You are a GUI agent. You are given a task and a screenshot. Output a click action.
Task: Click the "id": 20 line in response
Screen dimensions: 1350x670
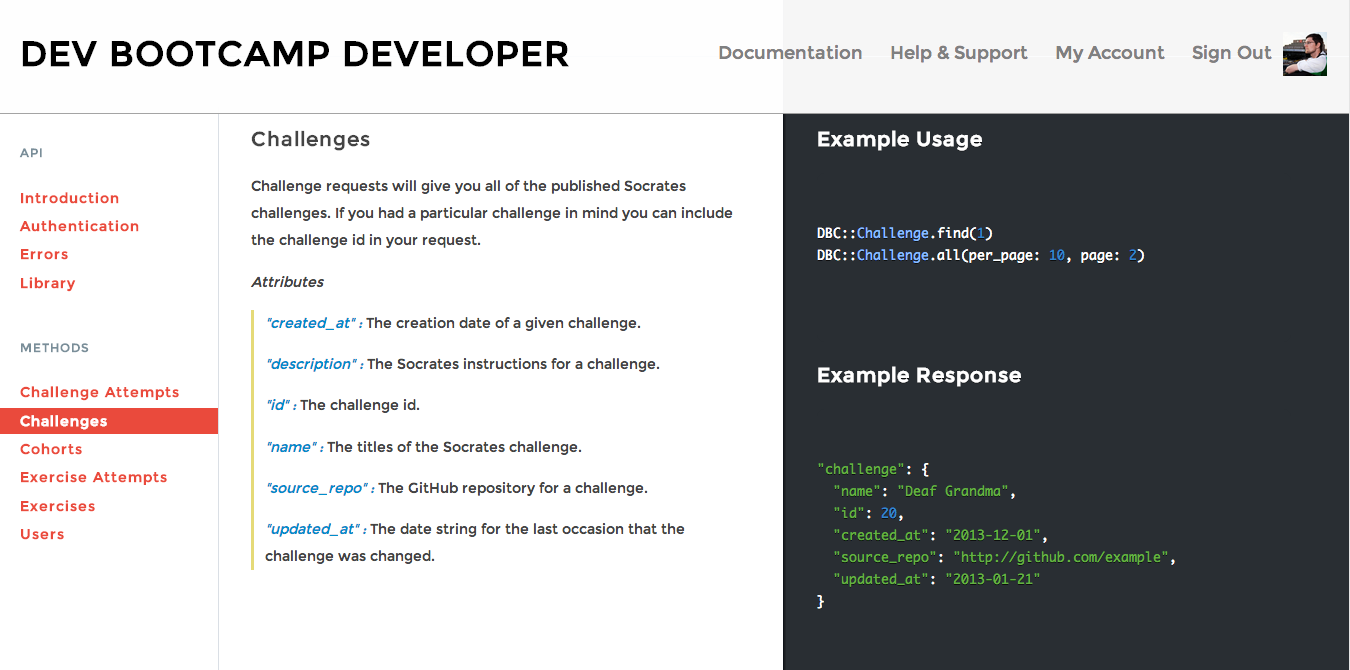click(868, 513)
